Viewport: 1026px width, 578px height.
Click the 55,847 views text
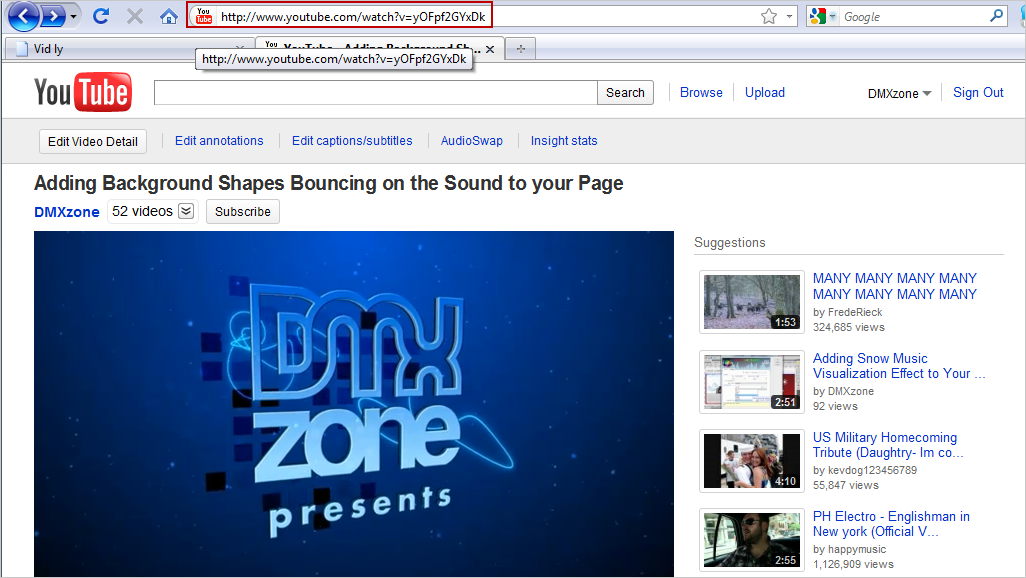click(x=845, y=486)
